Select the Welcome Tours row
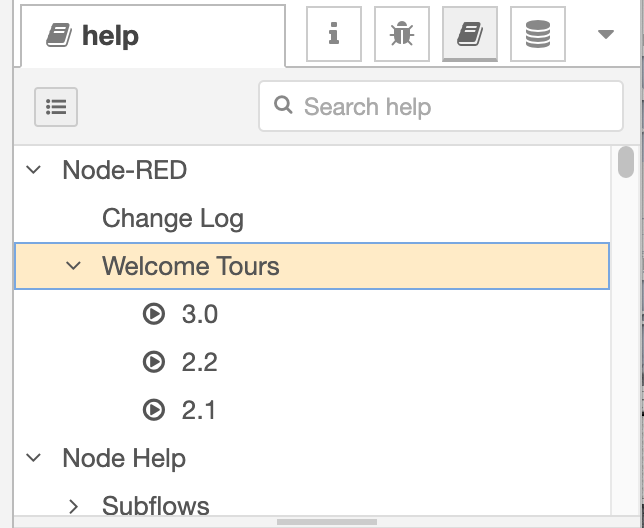 312,266
